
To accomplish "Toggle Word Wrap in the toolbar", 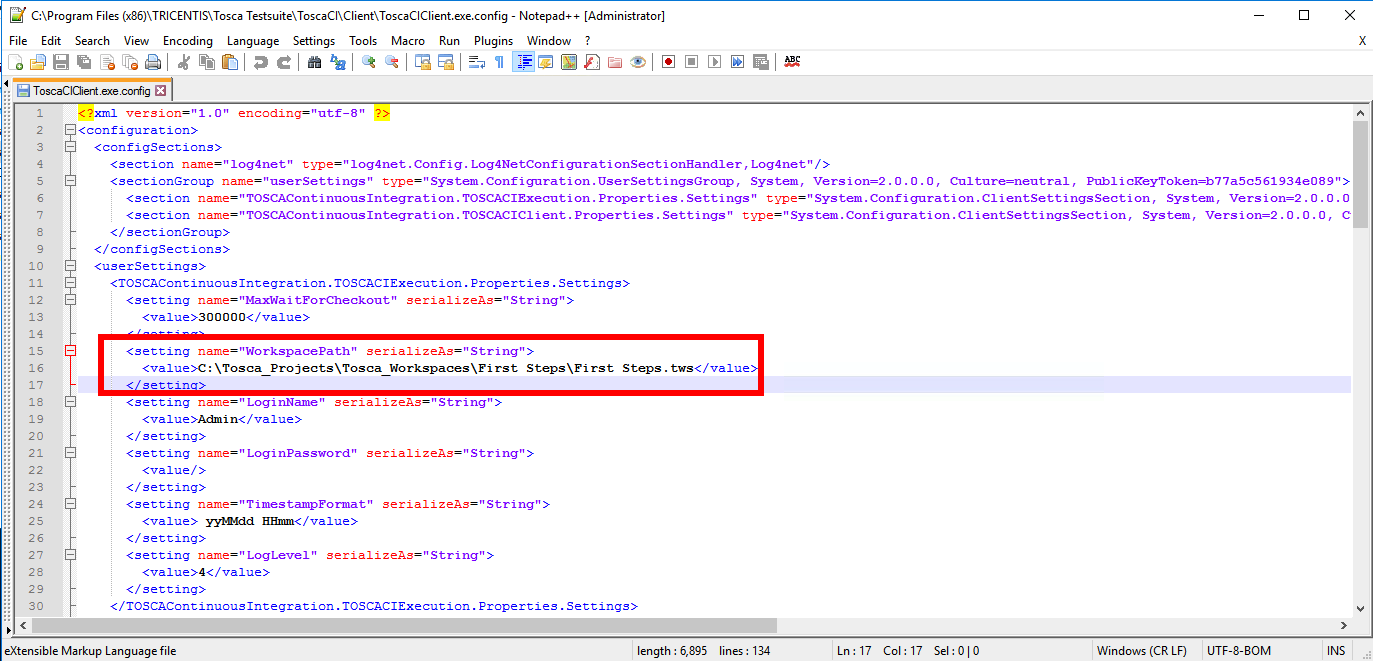I will click(477, 62).
